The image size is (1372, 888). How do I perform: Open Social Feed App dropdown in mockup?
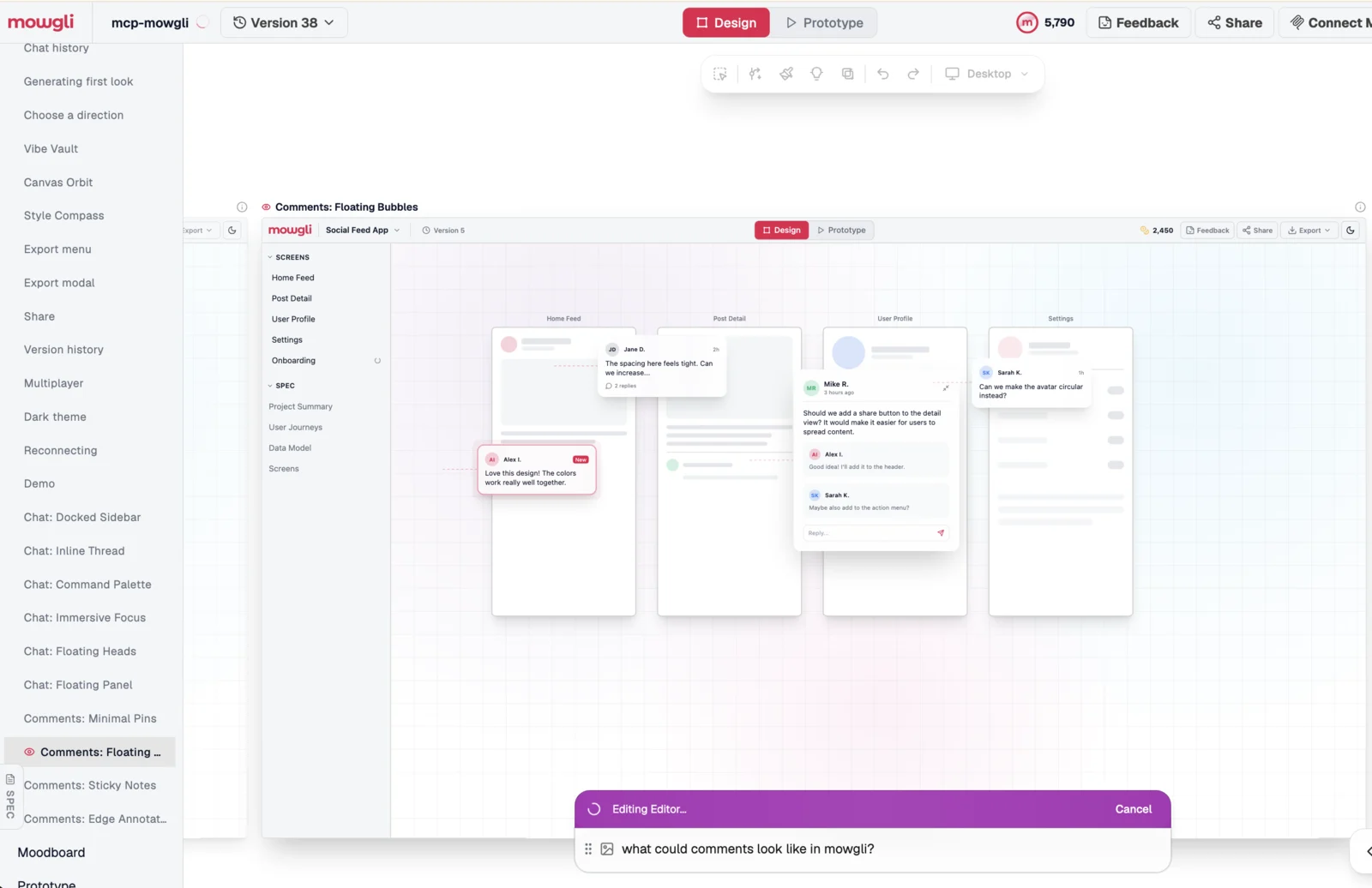[x=363, y=230]
